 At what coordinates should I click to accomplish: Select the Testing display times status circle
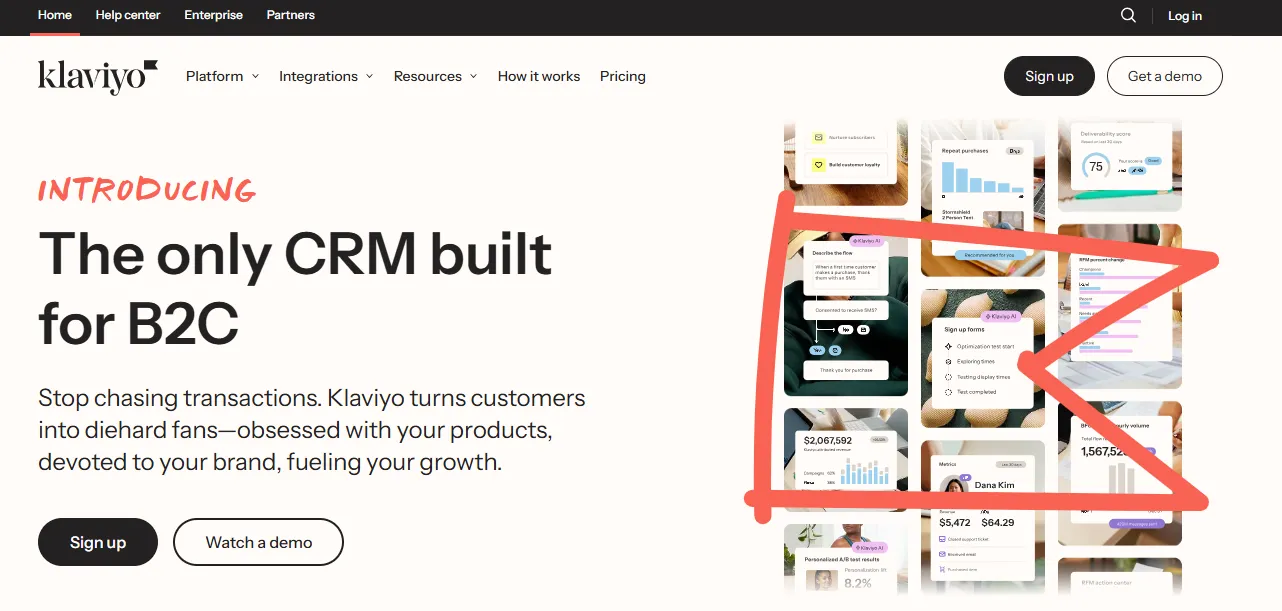click(x=948, y=377)
